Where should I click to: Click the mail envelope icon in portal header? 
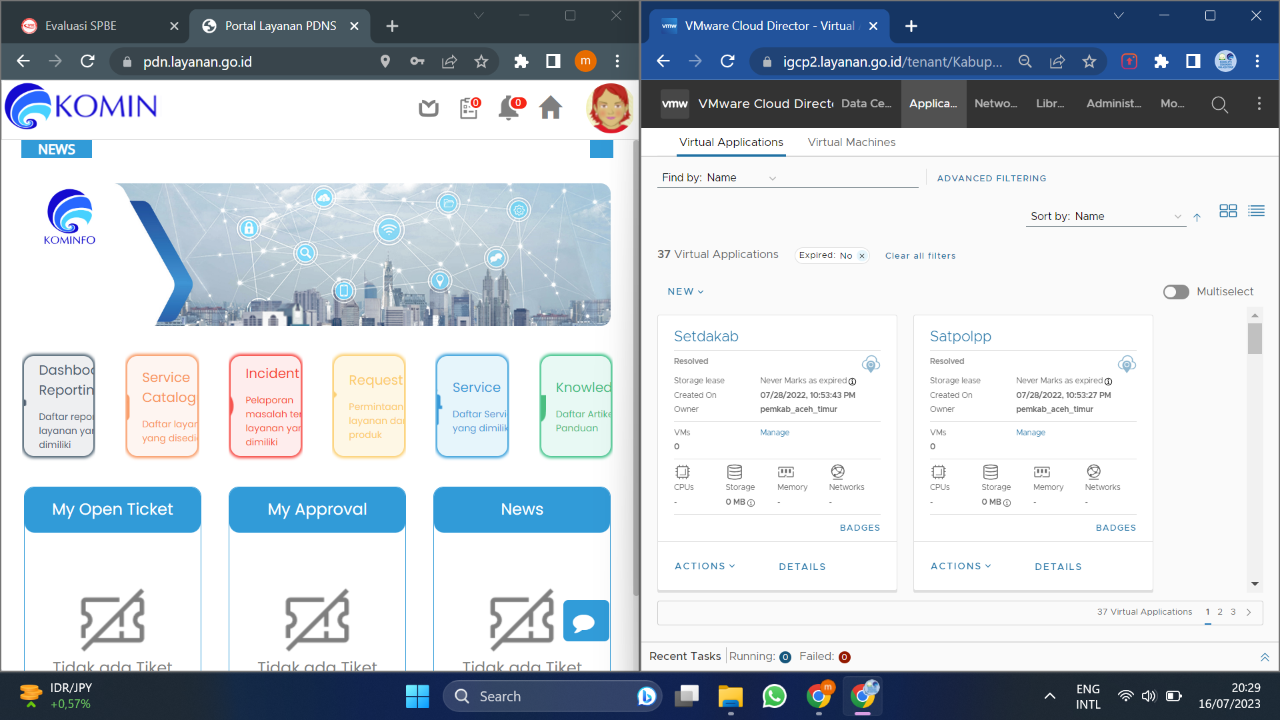(x=429, y=108)
